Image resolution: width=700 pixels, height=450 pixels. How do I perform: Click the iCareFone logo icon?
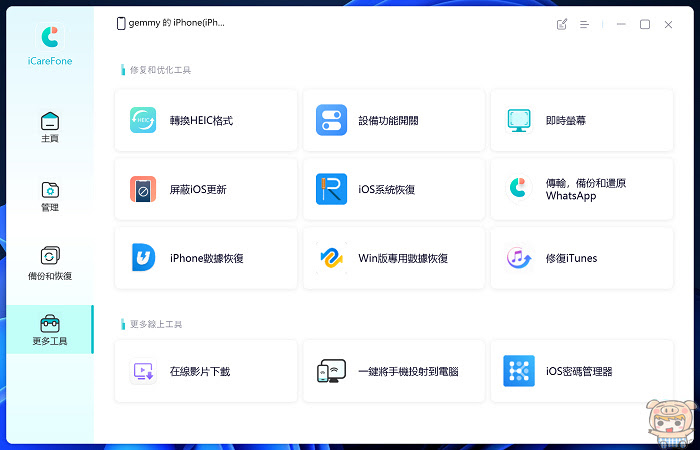click(50, 37)
